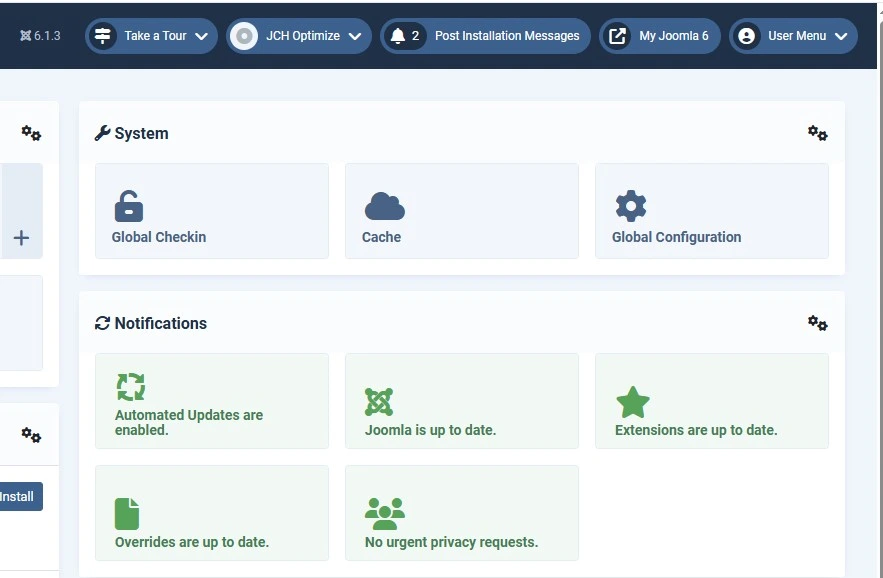Open Notifications module settings gears

817,323
